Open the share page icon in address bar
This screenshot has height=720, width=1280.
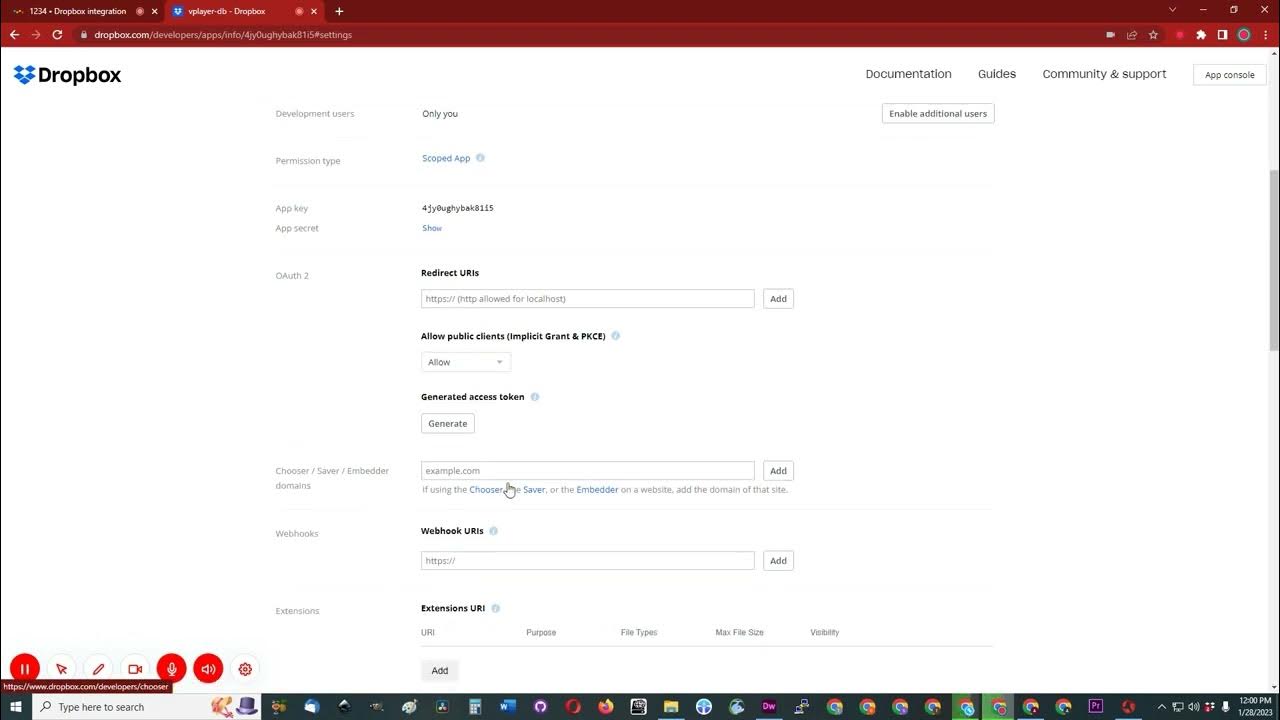coord(1132,34)
